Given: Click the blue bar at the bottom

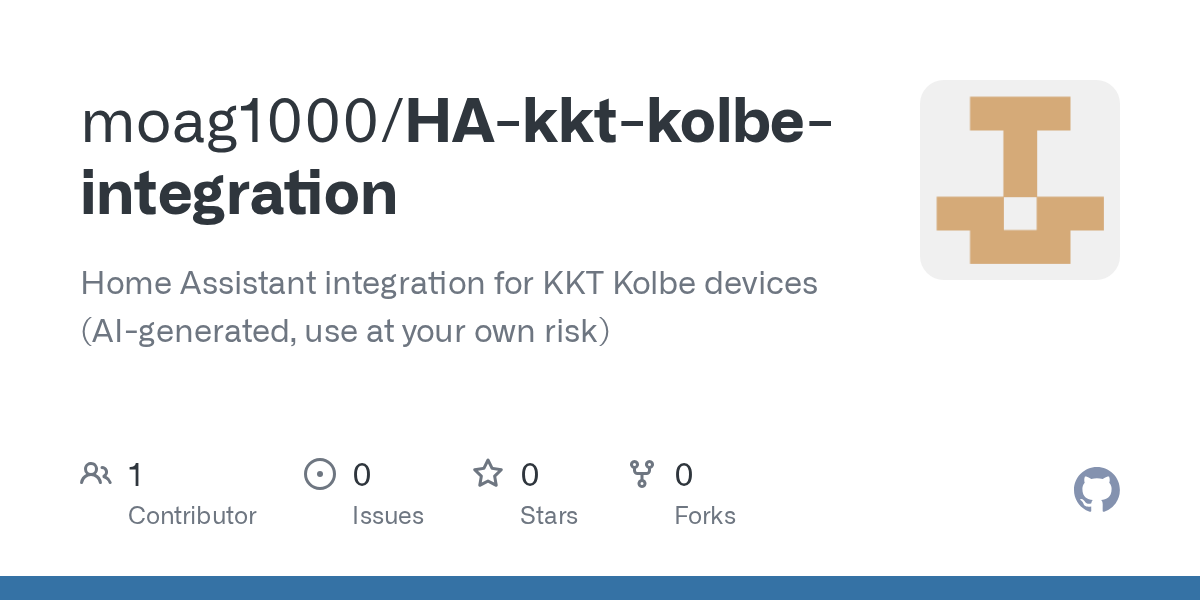Looking at the screenshot, I should coord(600,588).
